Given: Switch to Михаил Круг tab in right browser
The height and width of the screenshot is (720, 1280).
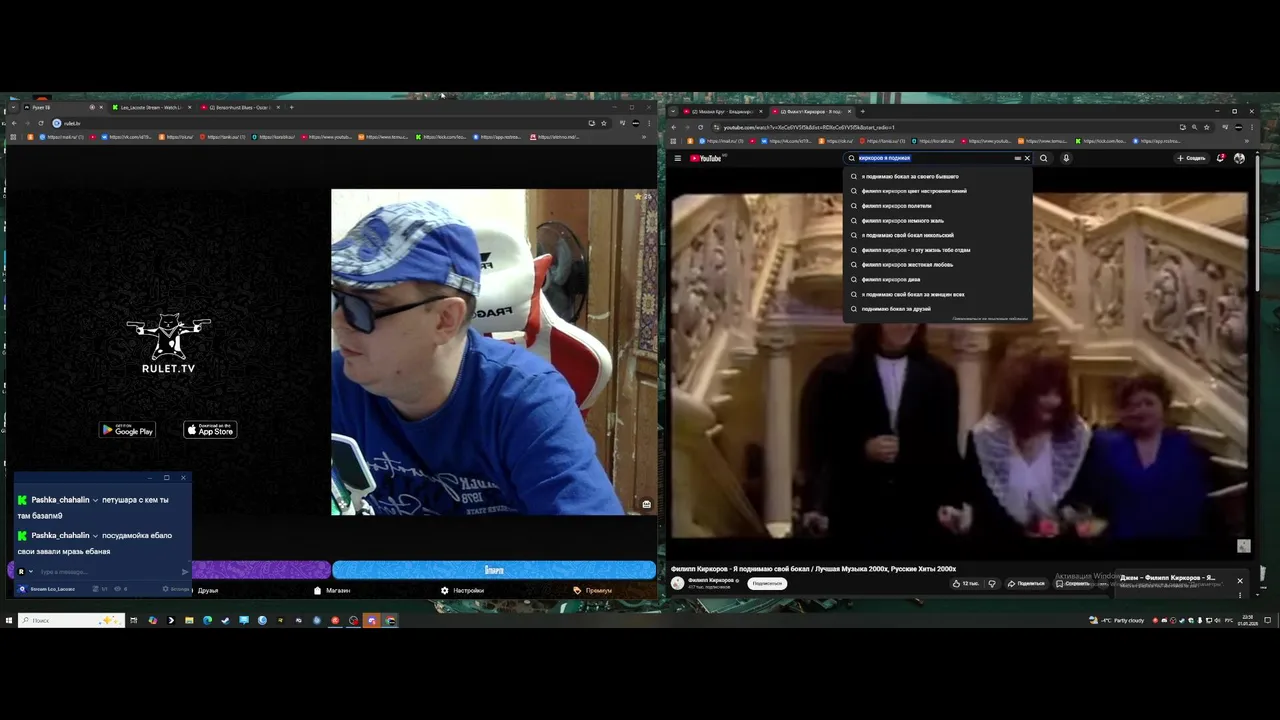Looking at the screenshot, I should coord(722,112).
